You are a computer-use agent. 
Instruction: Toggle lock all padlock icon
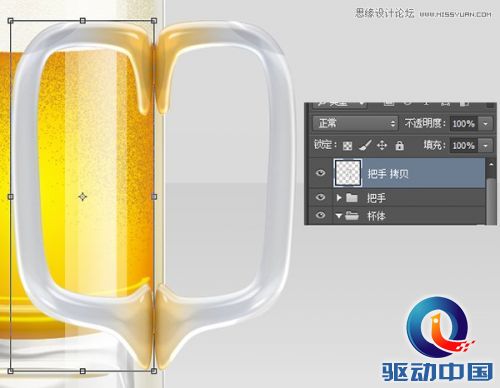[x=399, y=145]
